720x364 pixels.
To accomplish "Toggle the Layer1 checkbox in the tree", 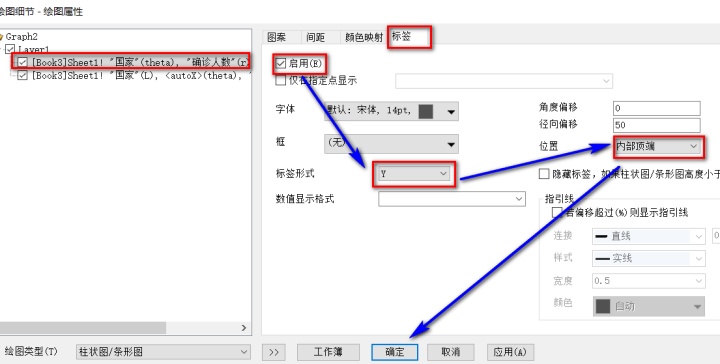I will tap(10, 49).
